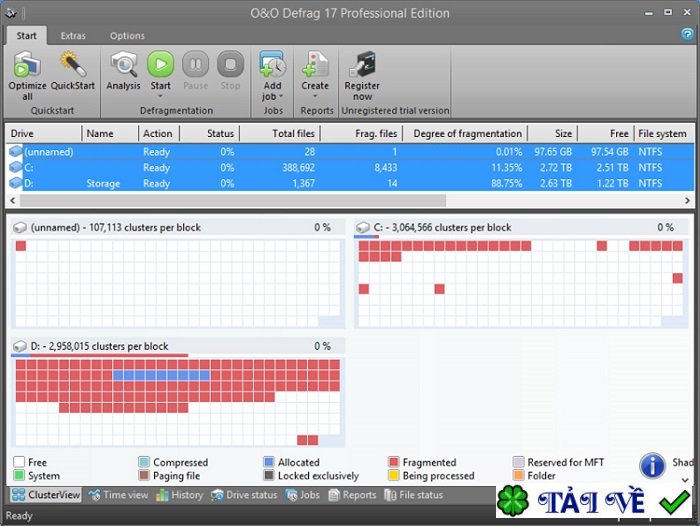Switch to the Start ribbon tab
700x526 pixels.
tap(26, 36)
